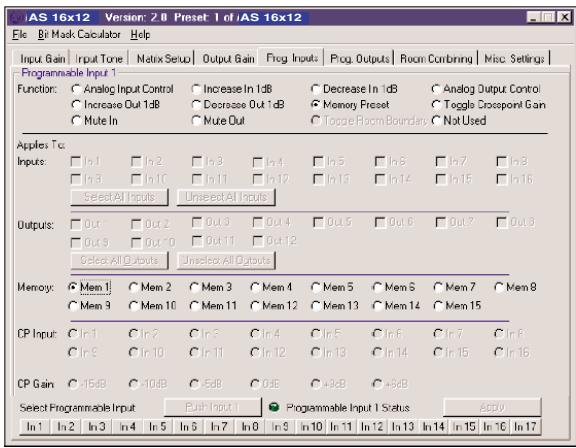
Task: Select Decrease In 1dB function
Action: point(354,89)
